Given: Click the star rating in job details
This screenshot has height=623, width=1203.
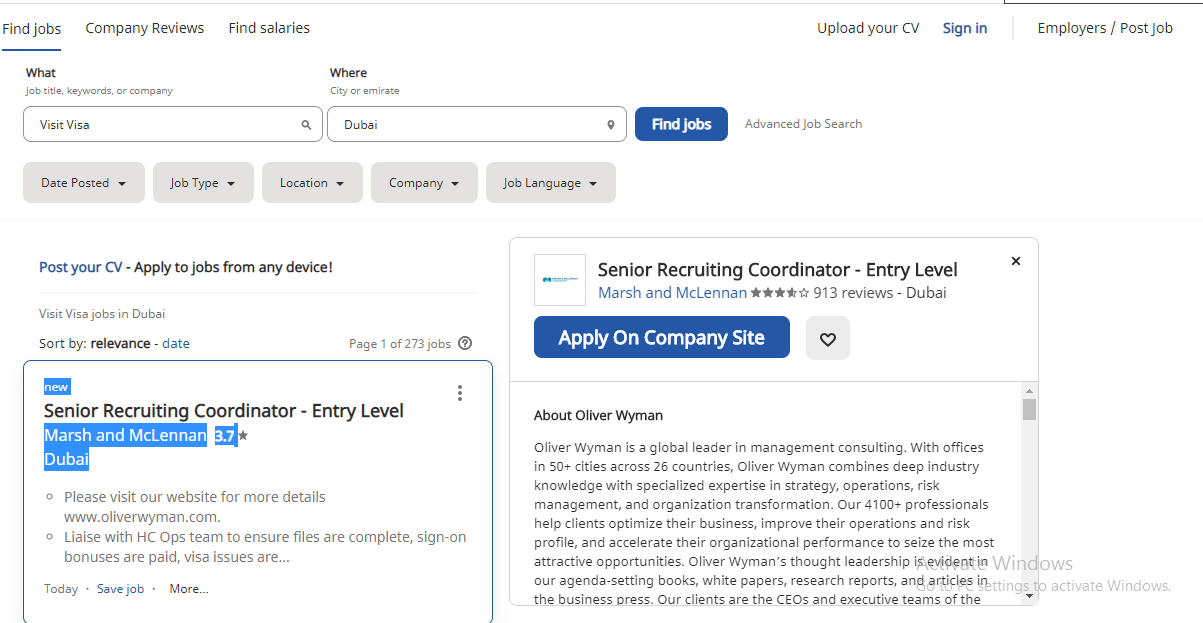Looking at the screenshot, I should pos(780,293).
